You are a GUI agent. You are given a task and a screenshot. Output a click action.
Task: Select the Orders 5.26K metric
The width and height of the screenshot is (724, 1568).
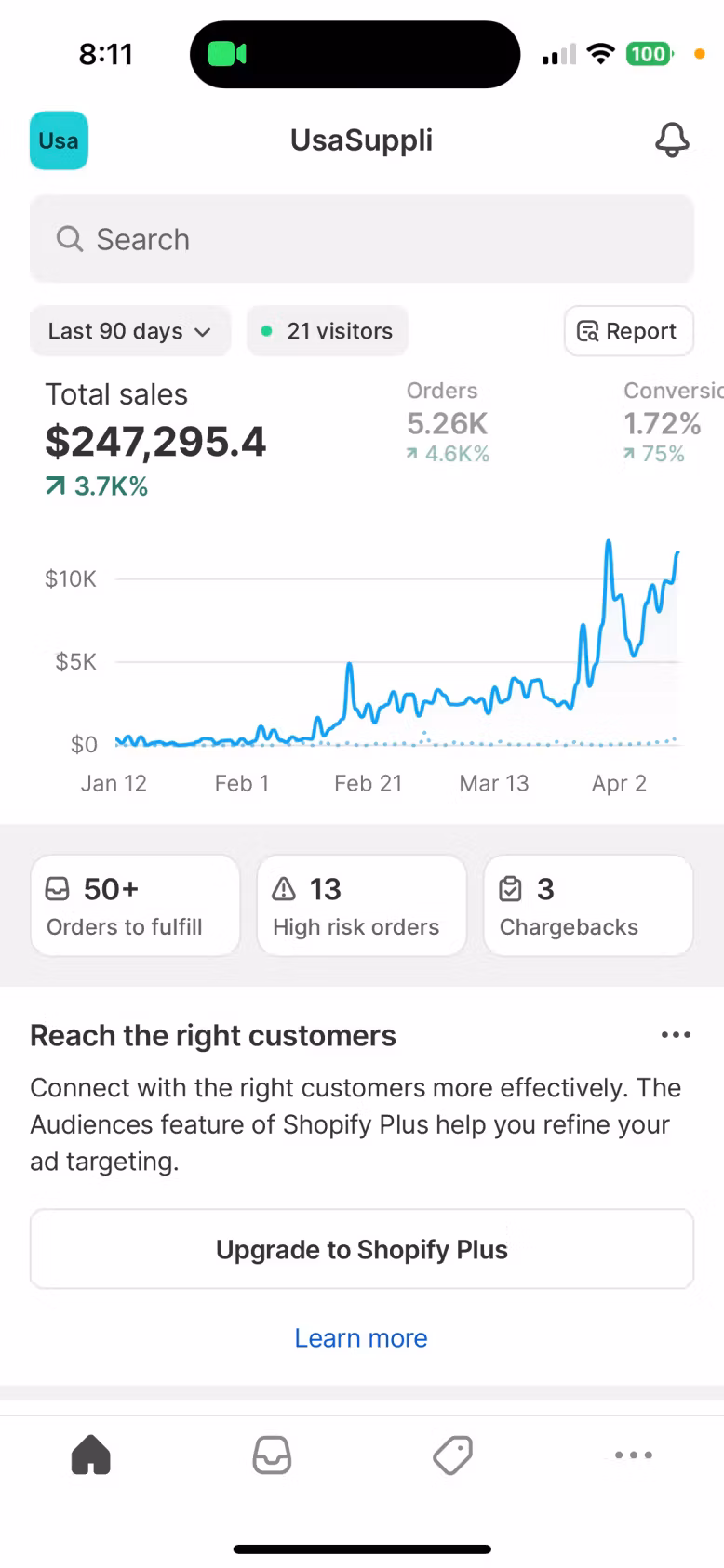click(448, 423)
